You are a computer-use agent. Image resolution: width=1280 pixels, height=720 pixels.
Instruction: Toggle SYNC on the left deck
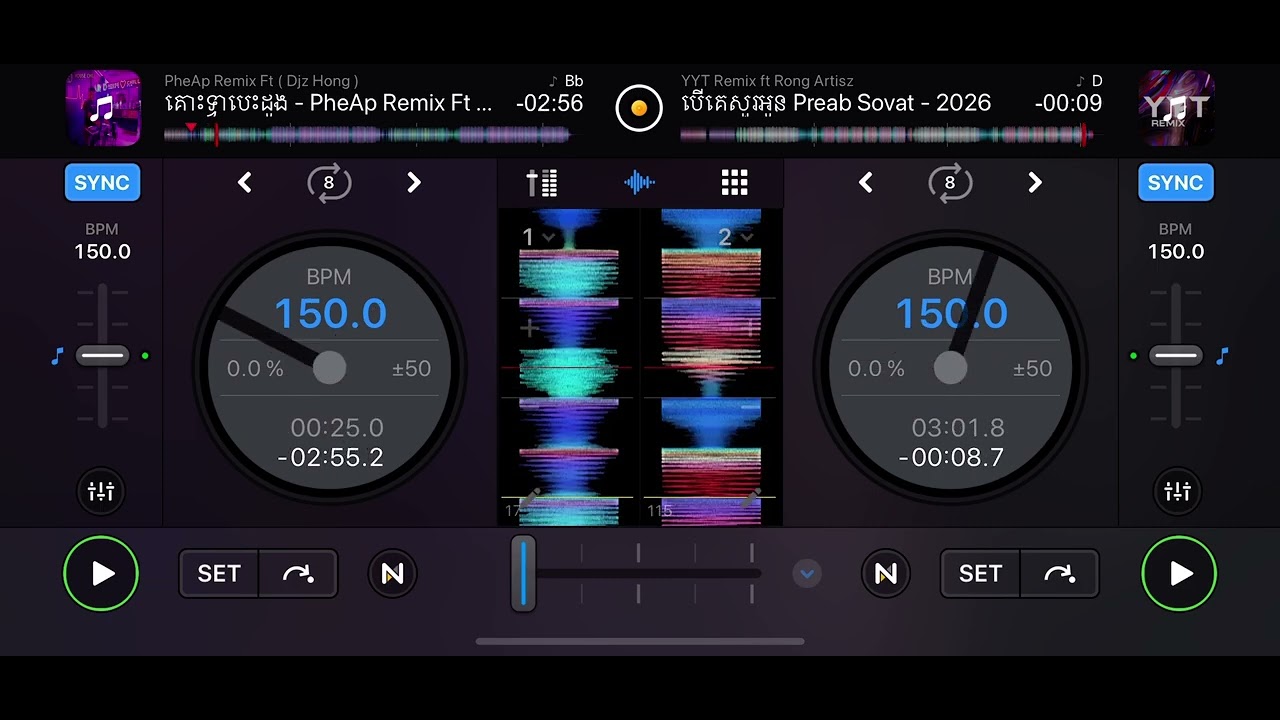102,183
